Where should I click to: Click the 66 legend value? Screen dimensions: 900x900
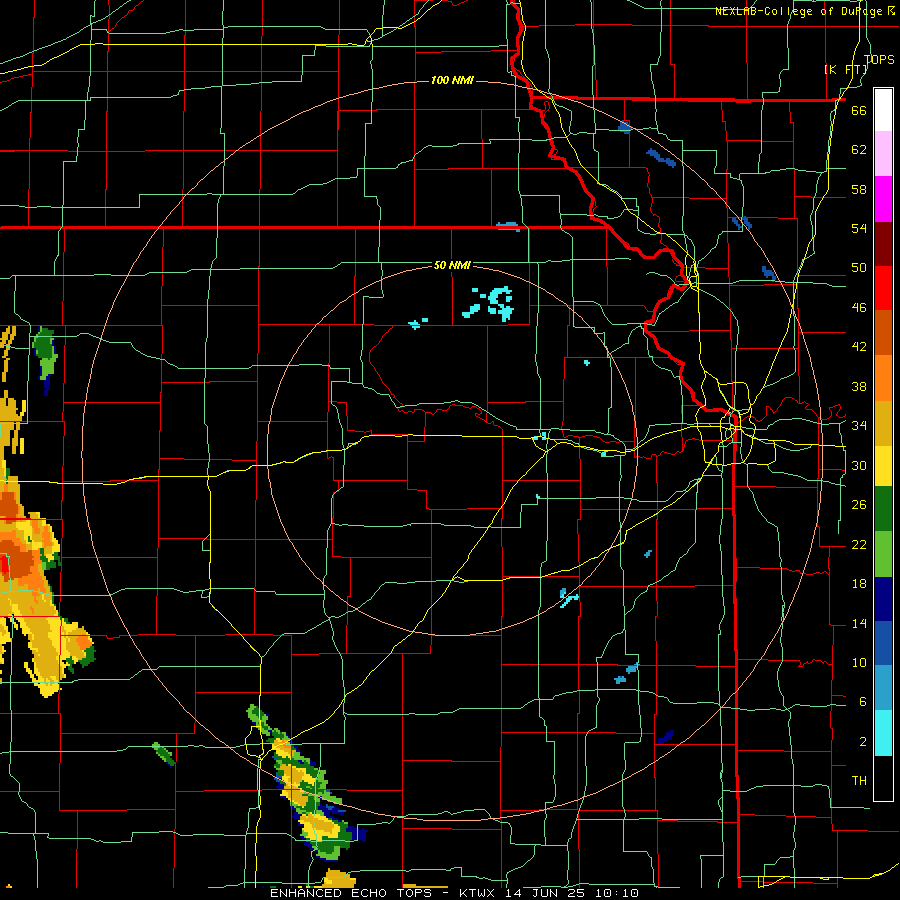pyautogui.click(x=859, y=111)
